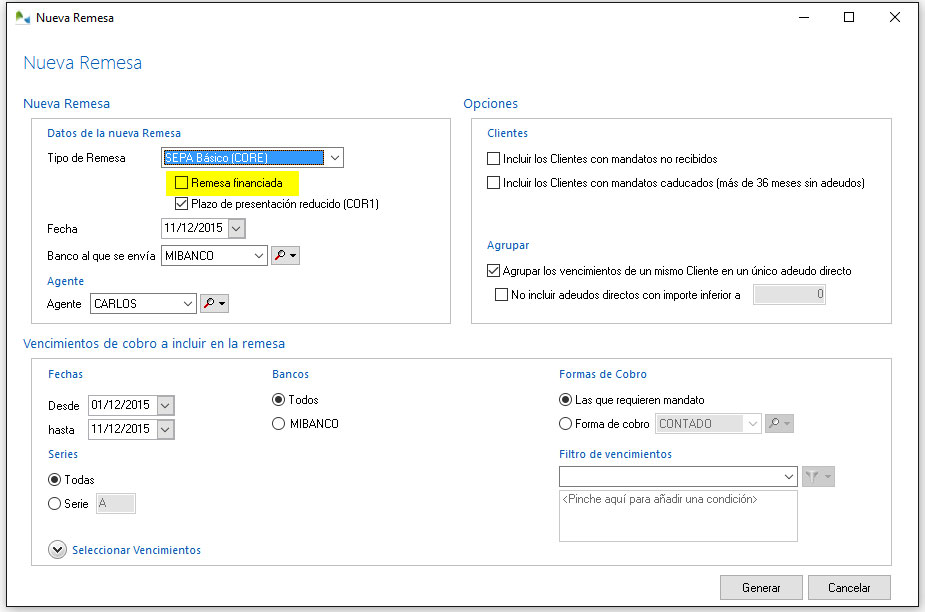The height and width of the screenshot is (612, 925).
Task: Uncheck Plazo de presentación reducido (COR1)
Action: pyautogui.click(x=181, y=204)
